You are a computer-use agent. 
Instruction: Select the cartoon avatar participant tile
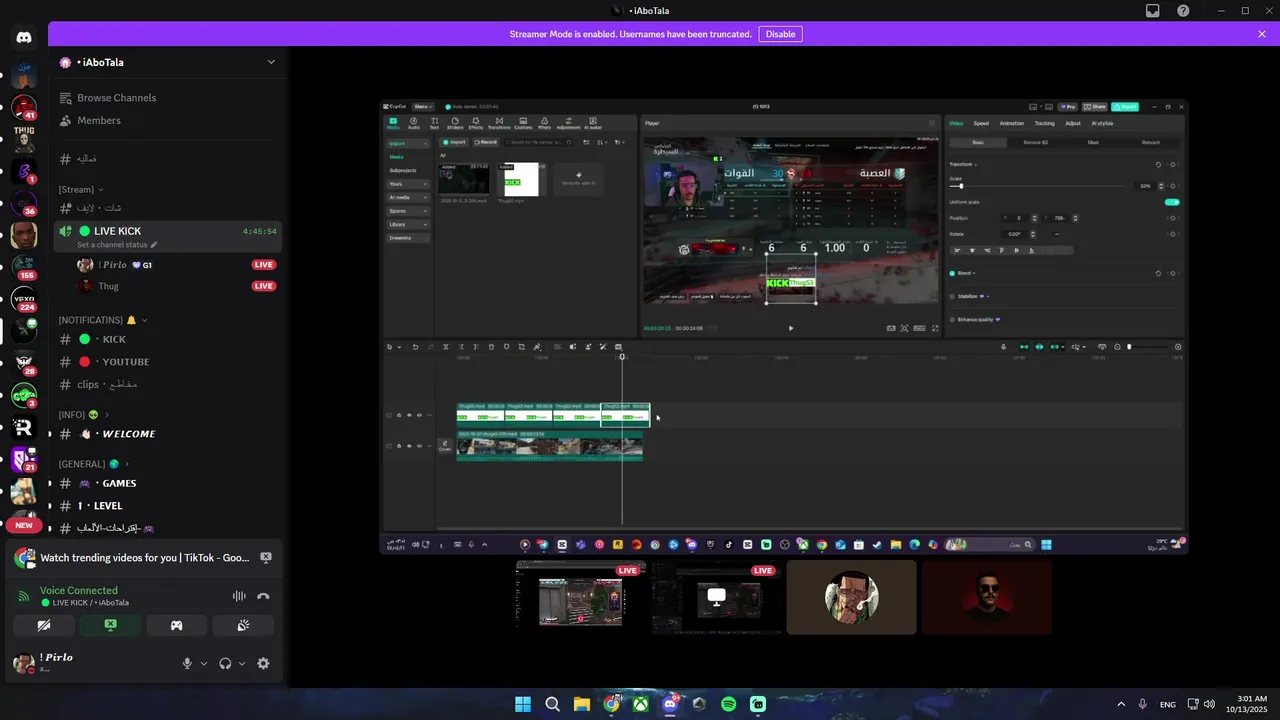[x=851, y=597]
